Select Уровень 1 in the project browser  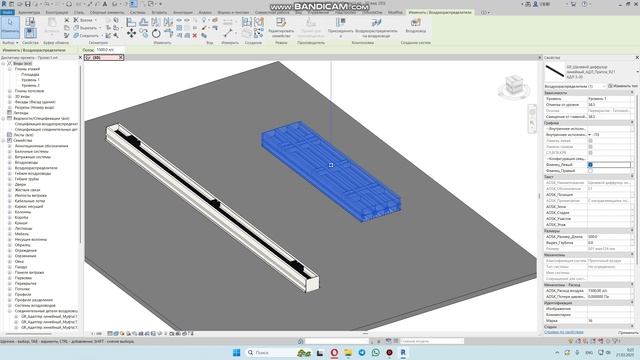(31, 80)
